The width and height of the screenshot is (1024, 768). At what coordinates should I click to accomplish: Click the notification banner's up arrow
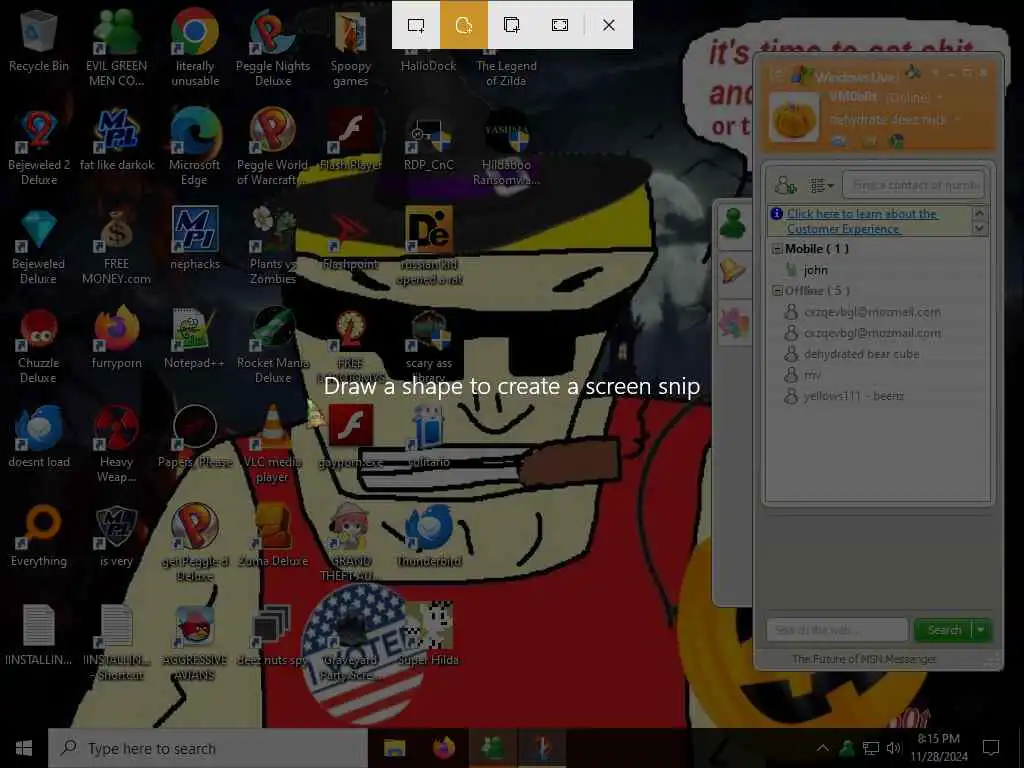(x=979, y=213)
